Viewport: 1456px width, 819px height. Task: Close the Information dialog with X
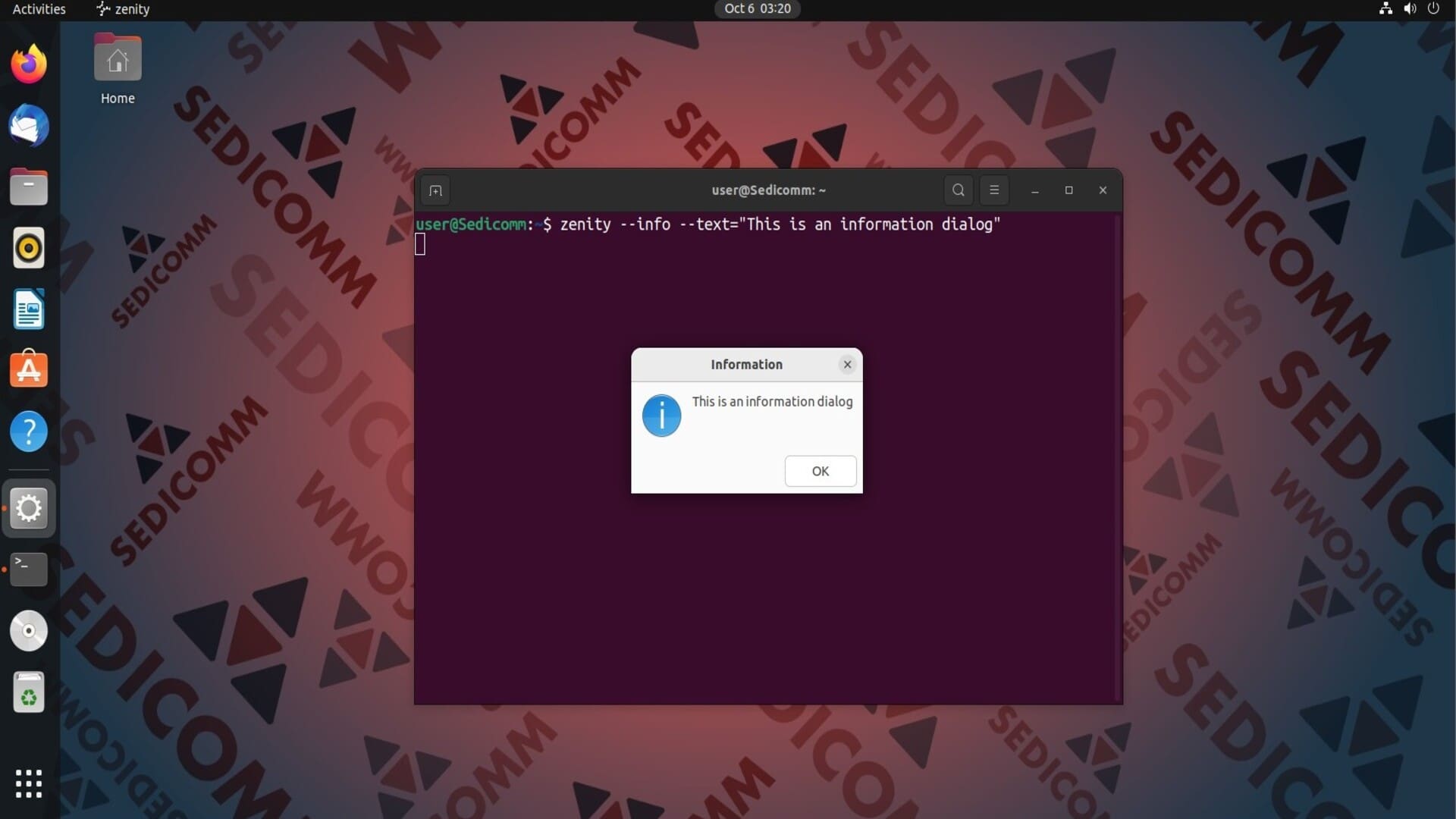[847, 365]
